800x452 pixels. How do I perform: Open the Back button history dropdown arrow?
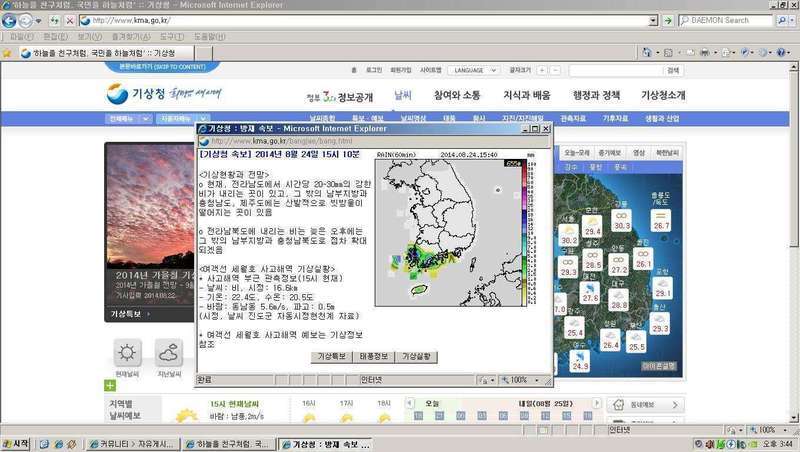click(x=39, y=21)
